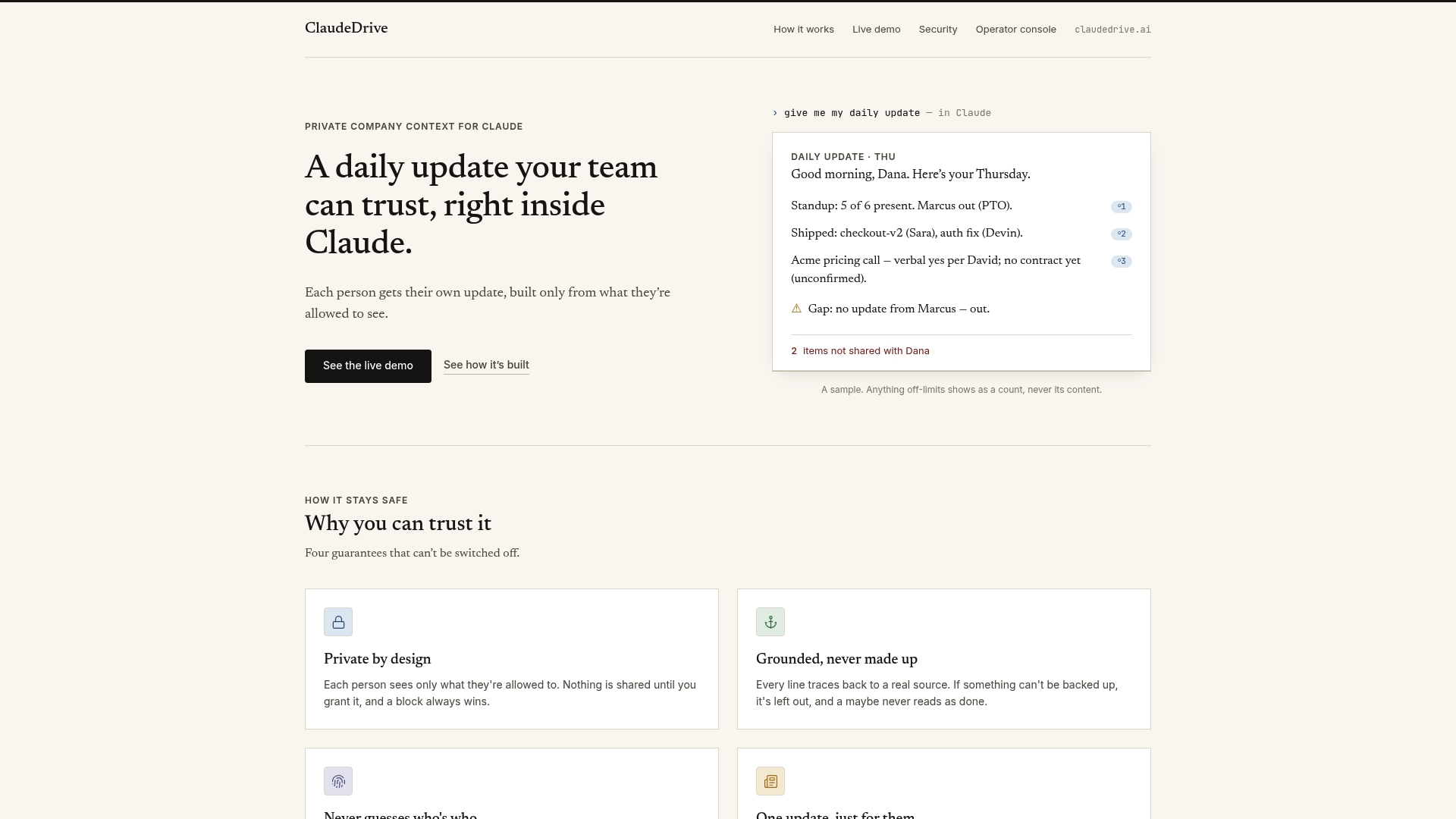Open the How it works page
The height and width of the screenshot is (819, 1456).
pos(804,30)
